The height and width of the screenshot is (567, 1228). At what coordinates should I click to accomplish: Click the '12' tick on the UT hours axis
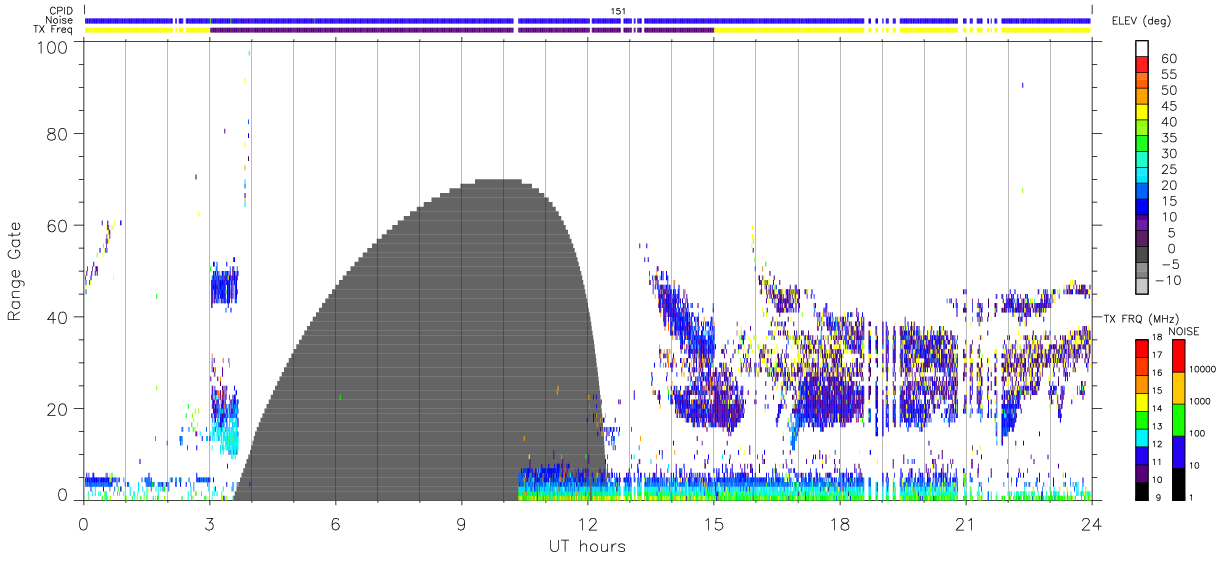click(588, 524)
